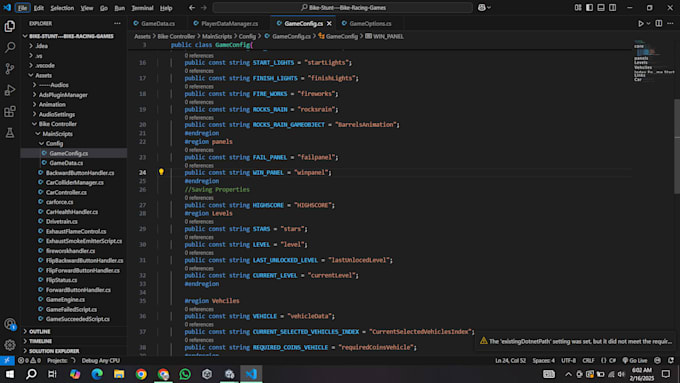The width and height of the screenshot is (680, 383).
Task: Open the Customize Layout icon
Action: (578, 8)
